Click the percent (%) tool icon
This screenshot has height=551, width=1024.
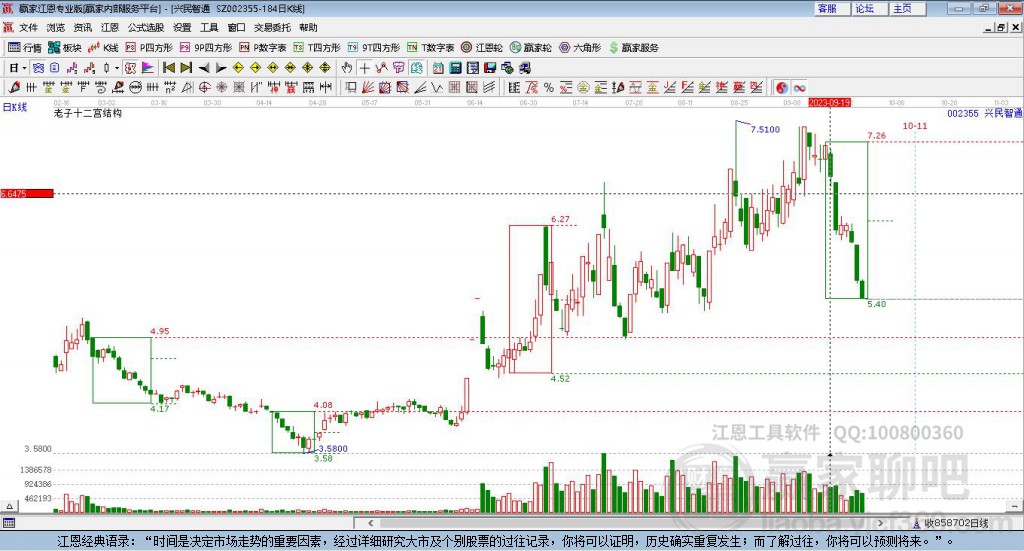coord(549,87)
